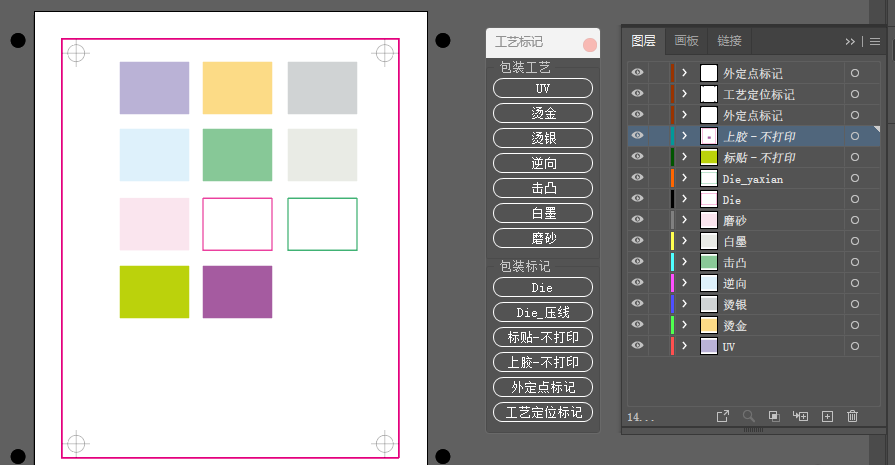Click the Create New Sublayer icon

click(x=800, y=417)
